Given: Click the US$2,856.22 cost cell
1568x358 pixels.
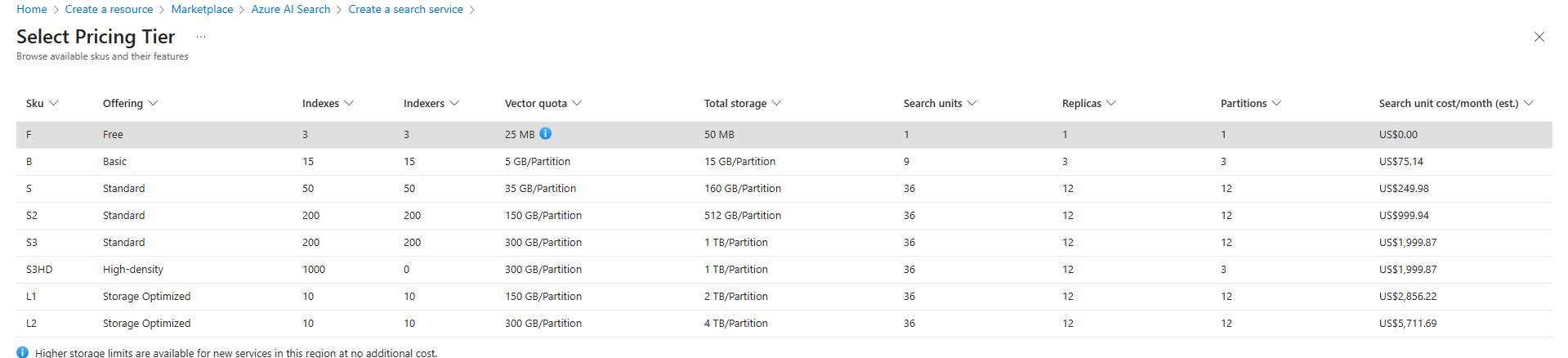Looking at the screenshot, I should [x=1408, y=297].
